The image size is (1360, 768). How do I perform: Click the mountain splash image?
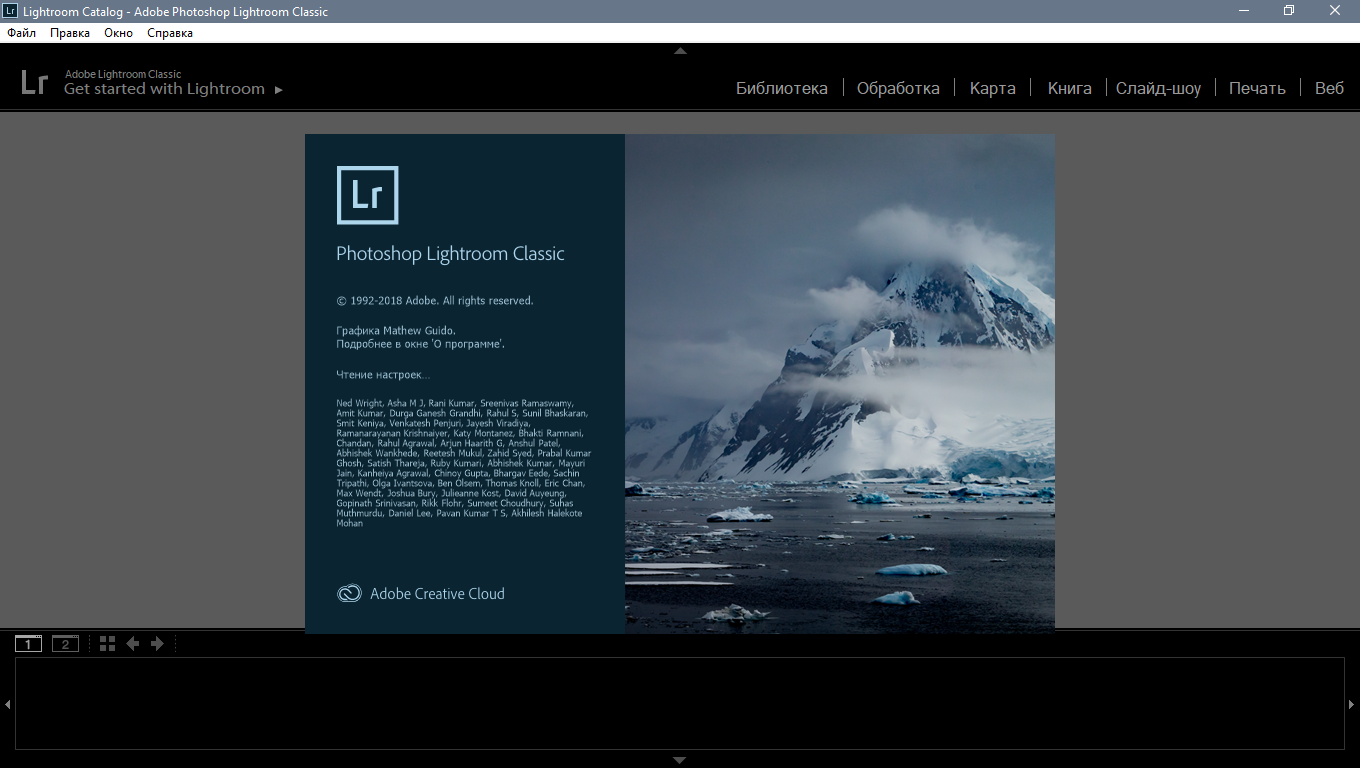840,383
